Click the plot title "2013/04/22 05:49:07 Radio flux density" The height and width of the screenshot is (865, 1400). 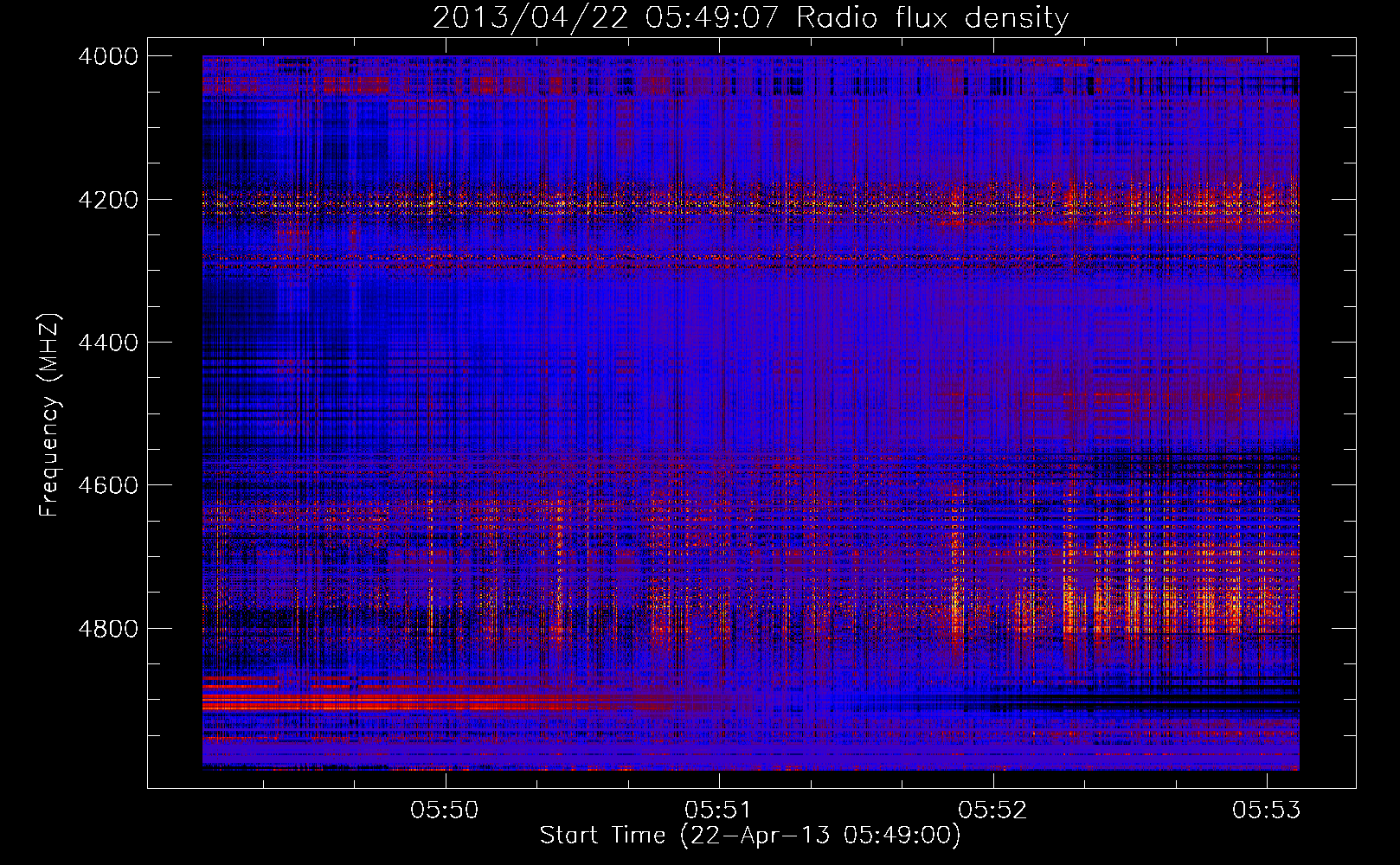(x=750, y=18)
